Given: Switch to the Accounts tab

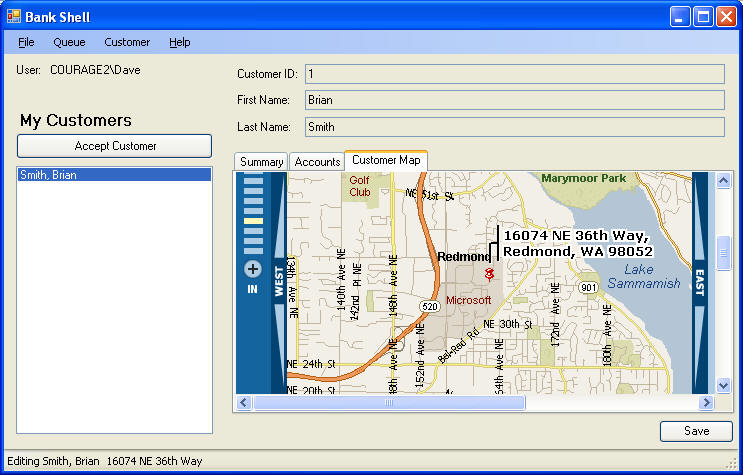Looking at the screenshot, I should point(317,162).
